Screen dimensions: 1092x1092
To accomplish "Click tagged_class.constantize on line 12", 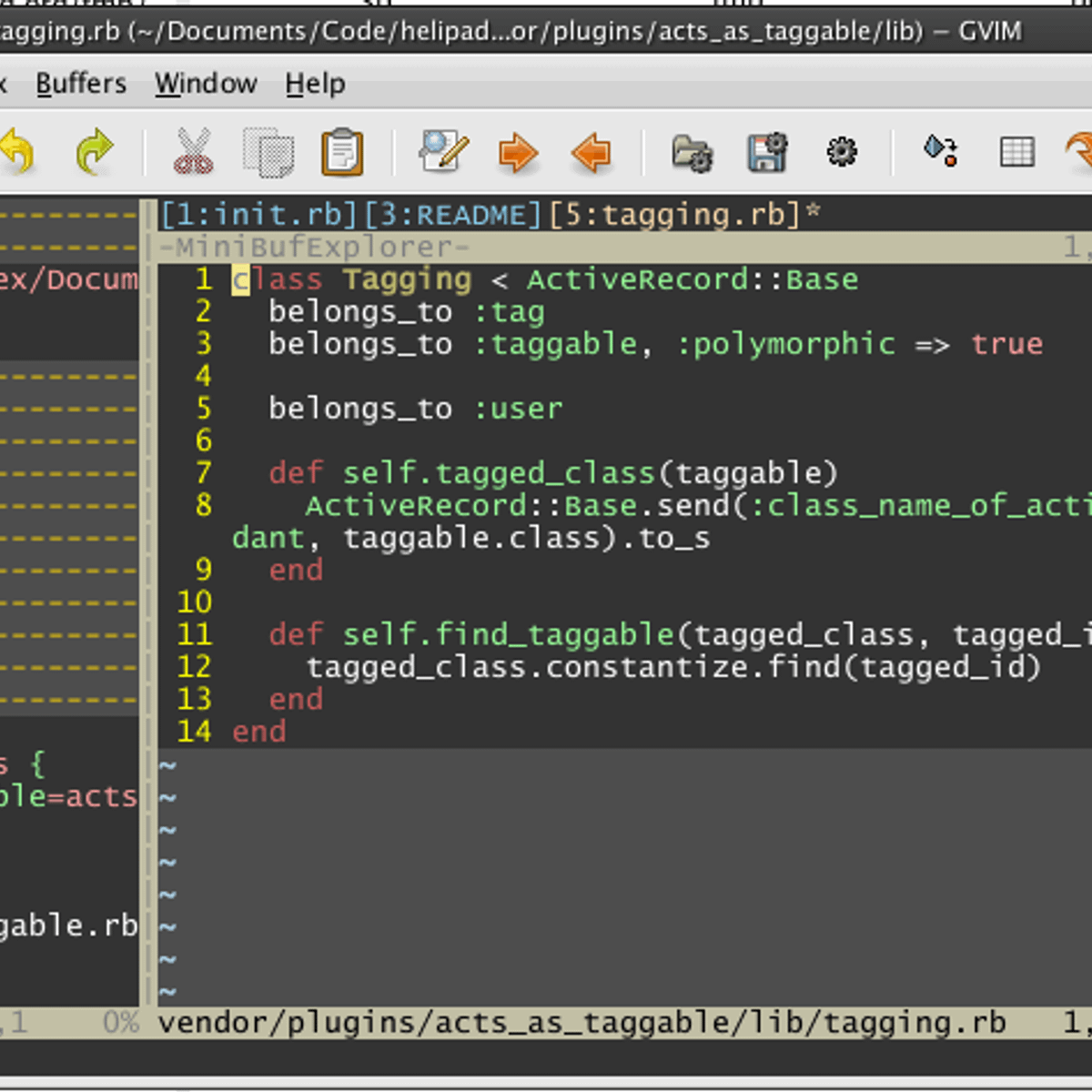I will coord(527,667).
